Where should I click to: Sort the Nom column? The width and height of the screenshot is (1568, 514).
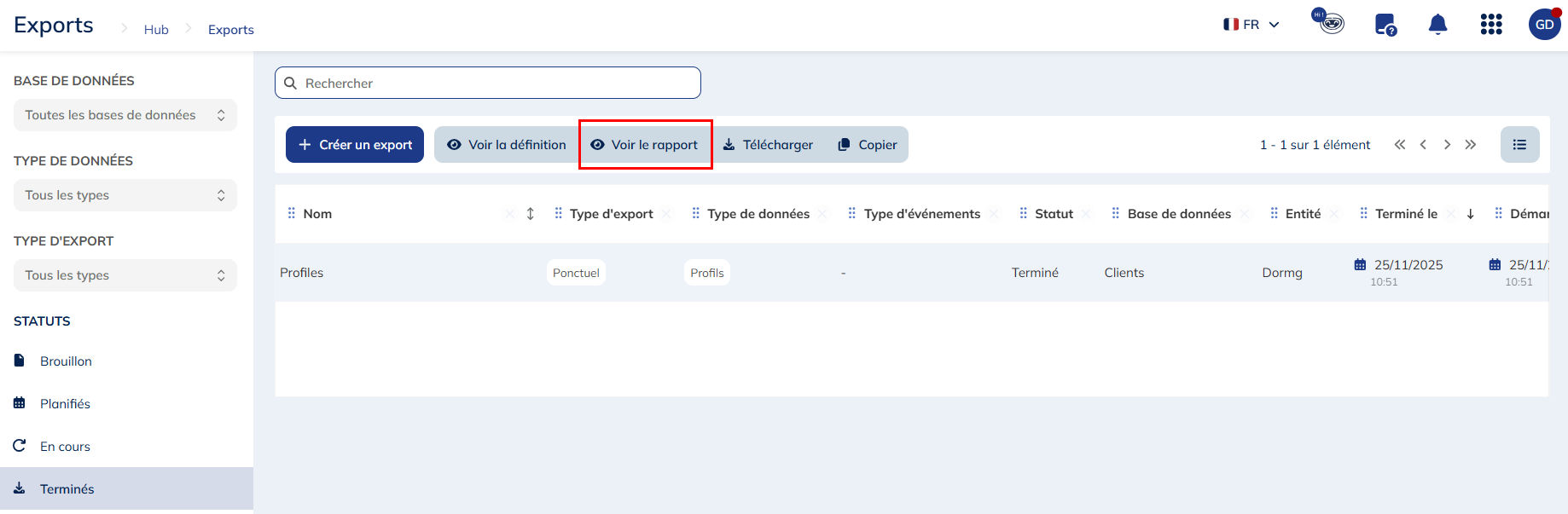(x=530, y=214)
